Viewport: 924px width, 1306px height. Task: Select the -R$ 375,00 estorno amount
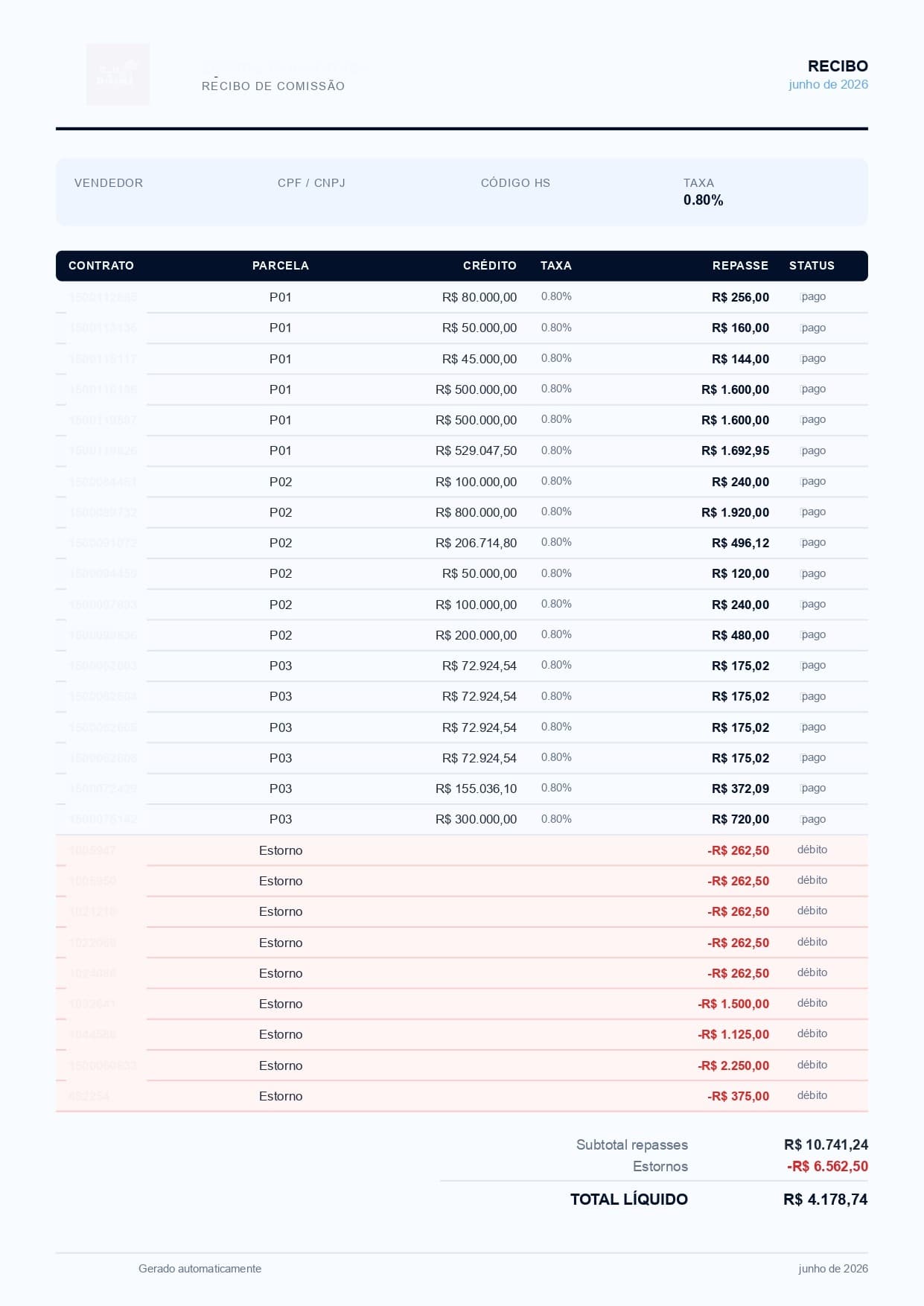(738, 1097)
